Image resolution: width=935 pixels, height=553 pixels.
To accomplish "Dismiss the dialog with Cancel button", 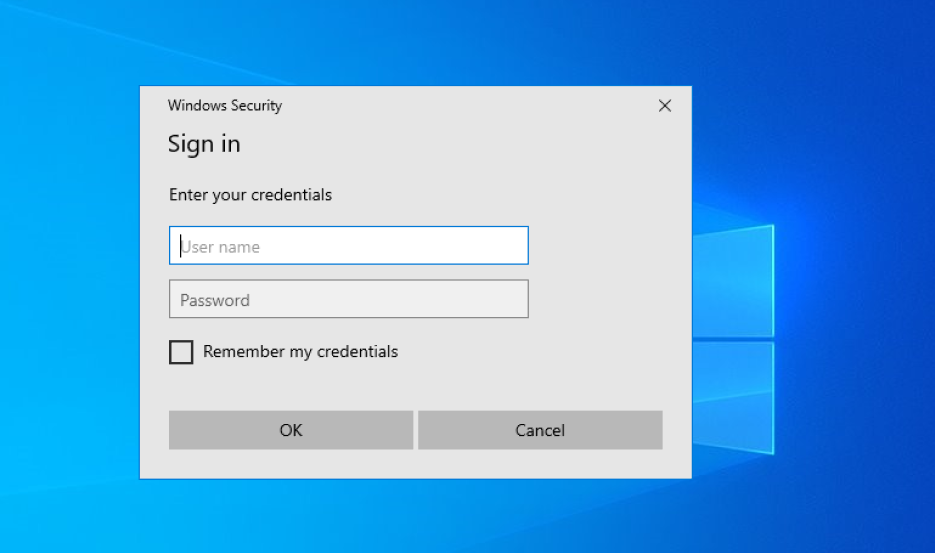I will 540,430.
